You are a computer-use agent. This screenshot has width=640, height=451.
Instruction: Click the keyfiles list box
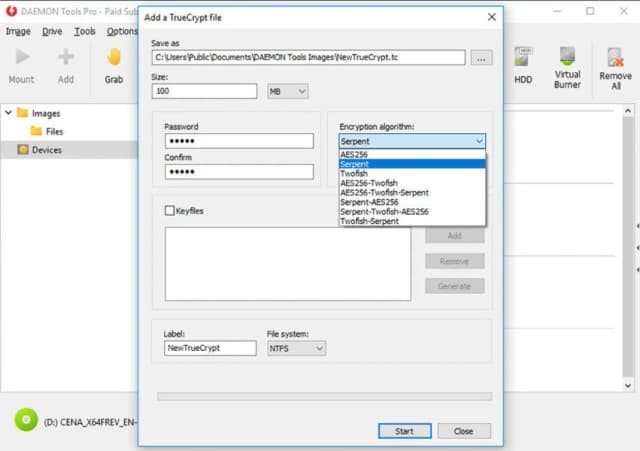(x=288, y=264)
